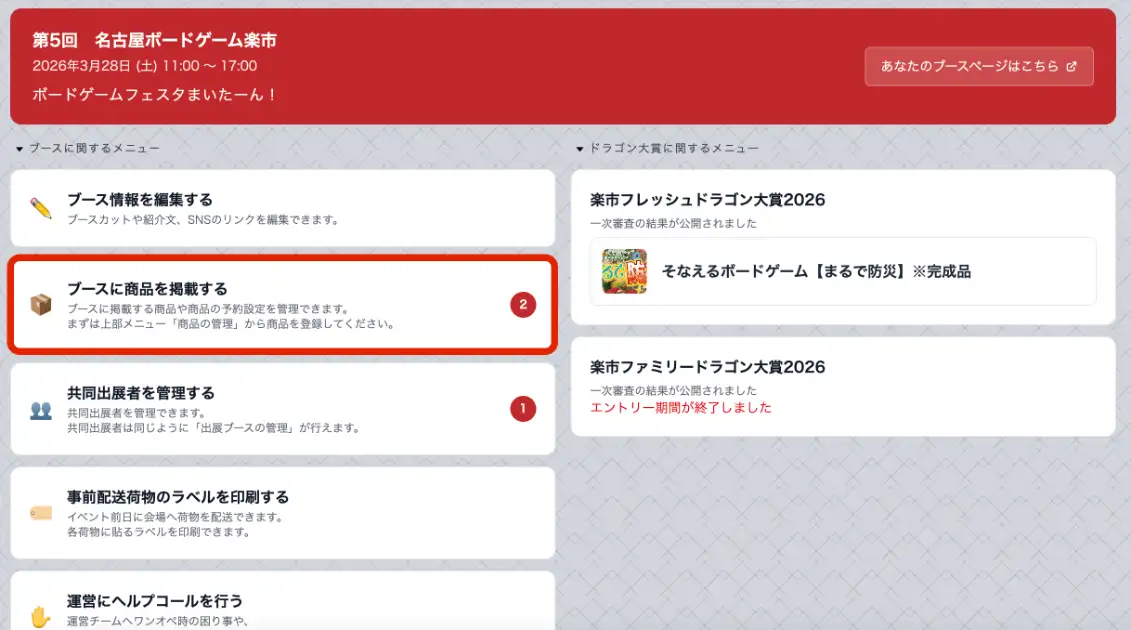Click the red badge showing number 1
Viewport: 1131px width, 630px height.
(523, 409)
